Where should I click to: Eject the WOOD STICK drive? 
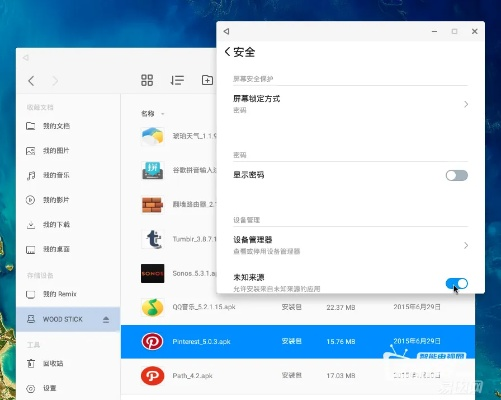pos(106,319)
